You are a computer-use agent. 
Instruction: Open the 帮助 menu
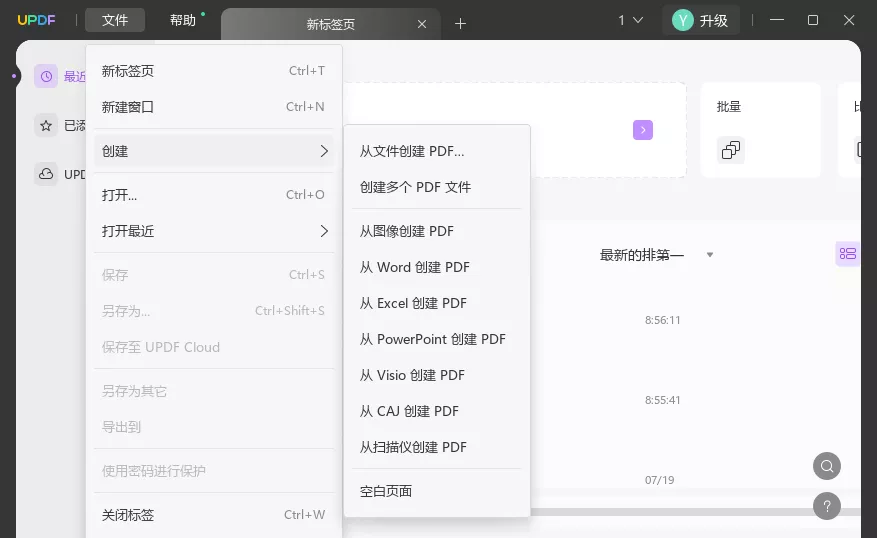[x=183, y=20]
